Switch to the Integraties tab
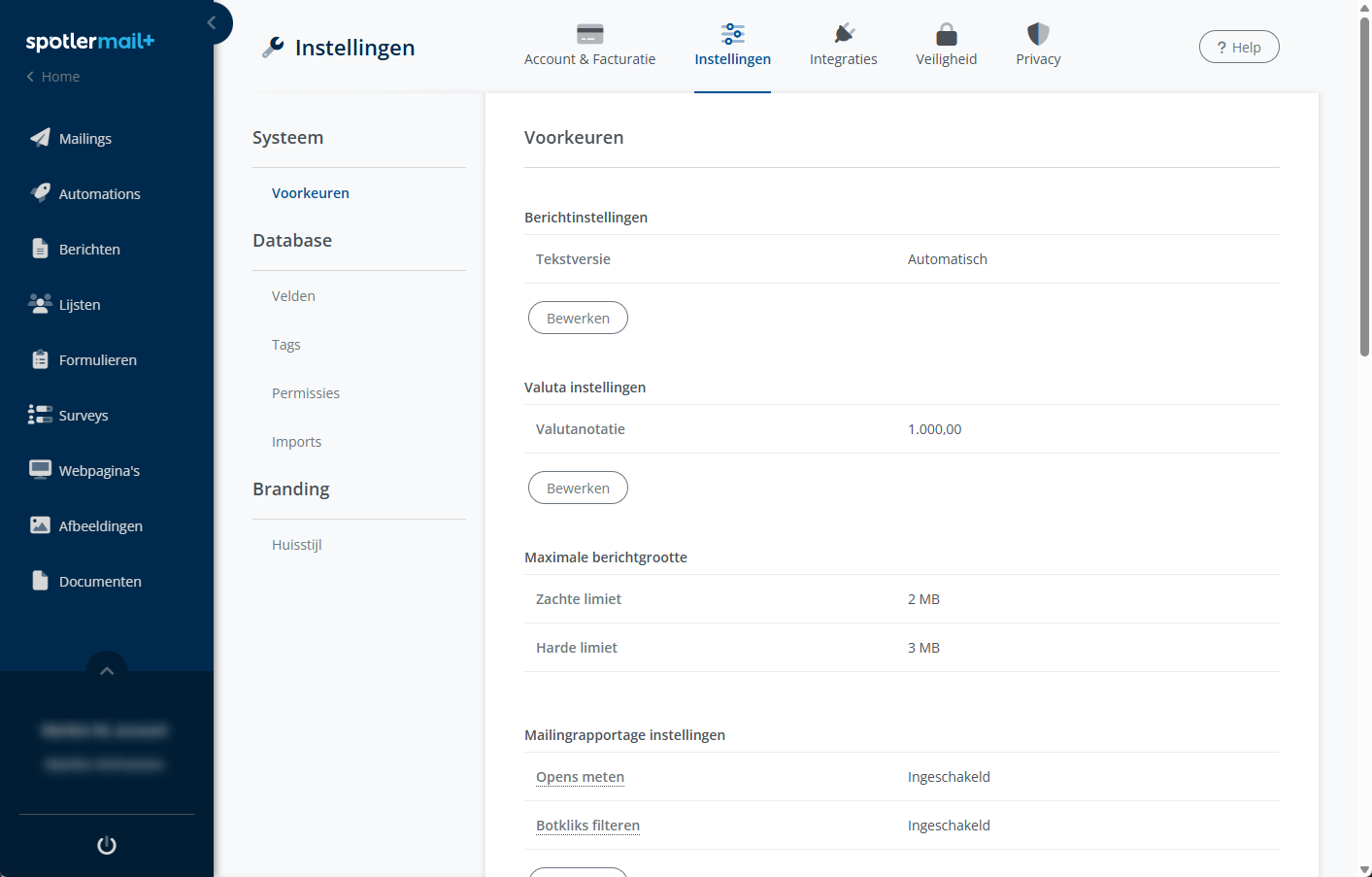 pyautogui.click(x=844, y=59)
